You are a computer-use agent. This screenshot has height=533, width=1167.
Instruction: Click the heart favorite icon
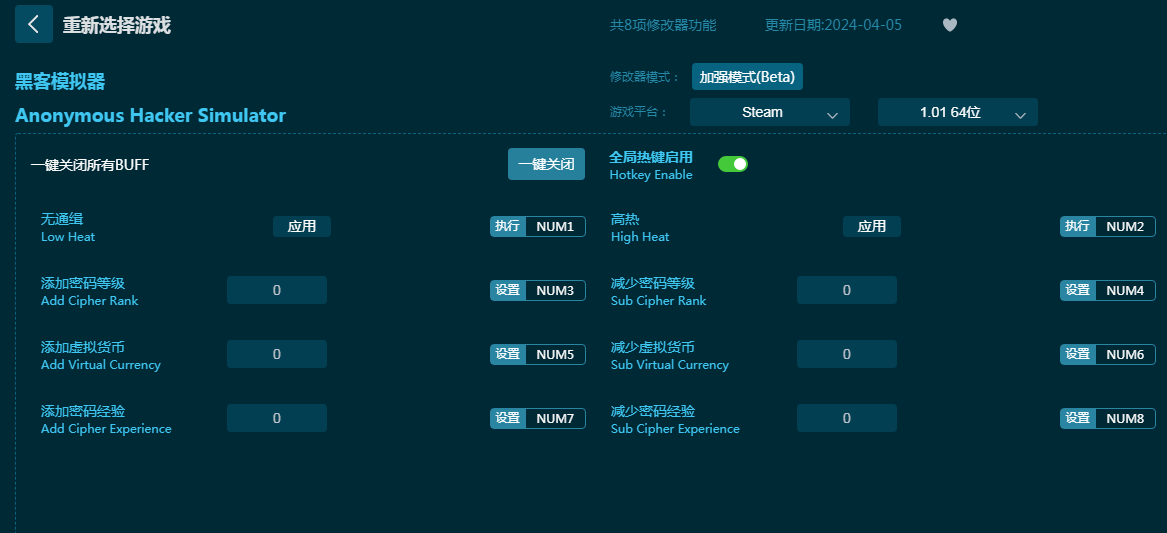[950, 25]
